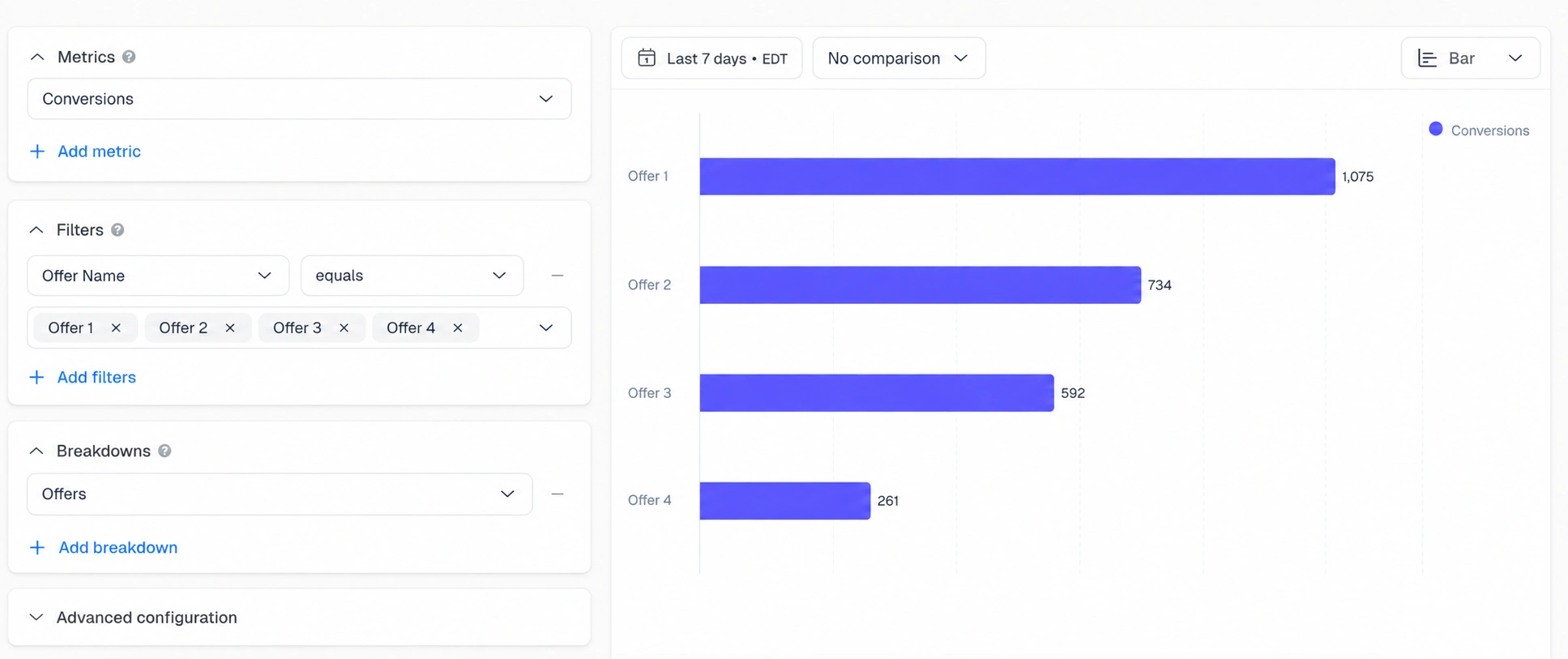Click the Breakdowns help question-mark icon
The width and height of the screenshot is (1568, 659).
(164, 451)
